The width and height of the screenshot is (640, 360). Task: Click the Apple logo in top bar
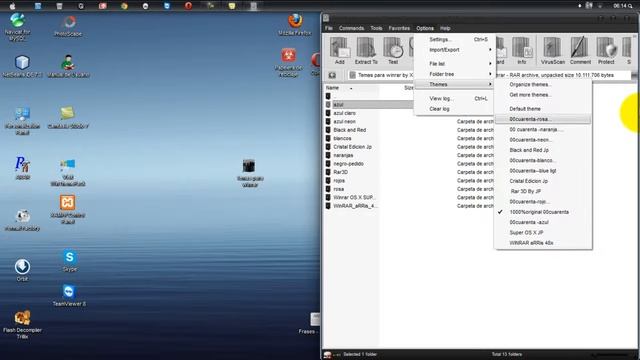tap(13, 6)
